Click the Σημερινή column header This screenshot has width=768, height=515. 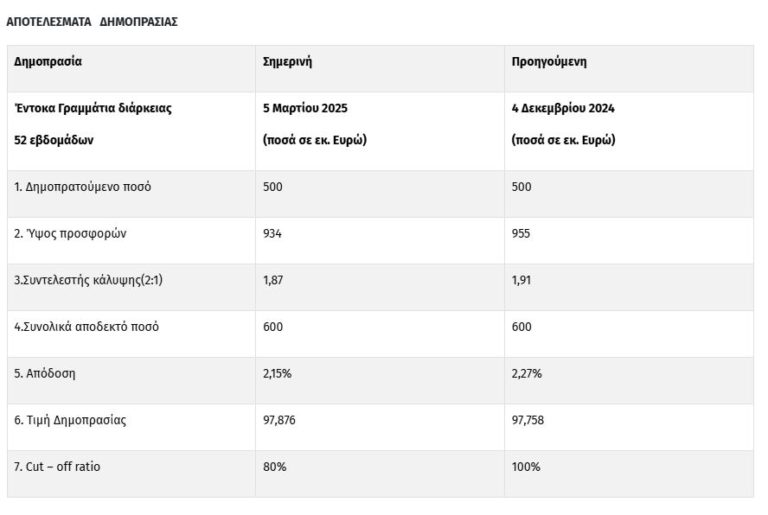[287, 61]
